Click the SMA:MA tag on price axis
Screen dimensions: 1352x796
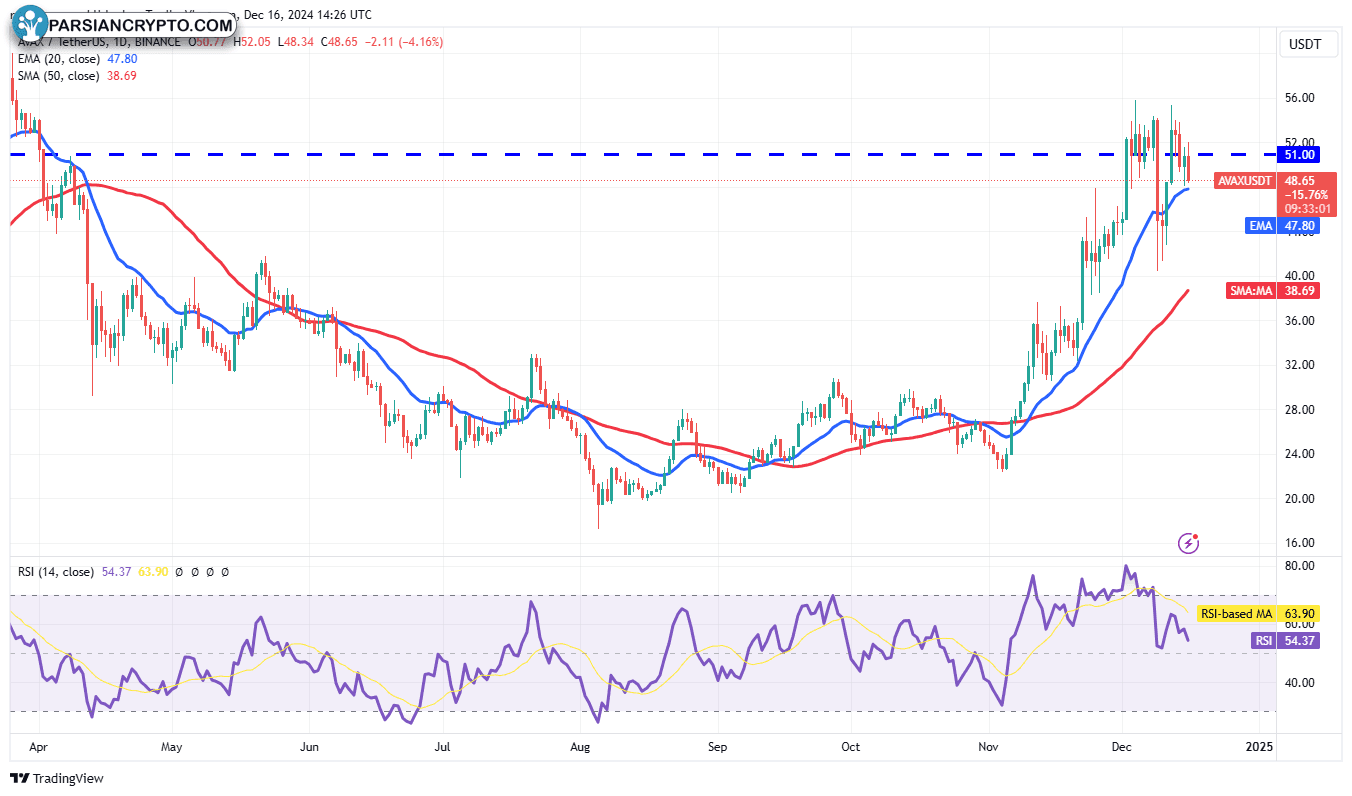click(x=1252, y=290)
